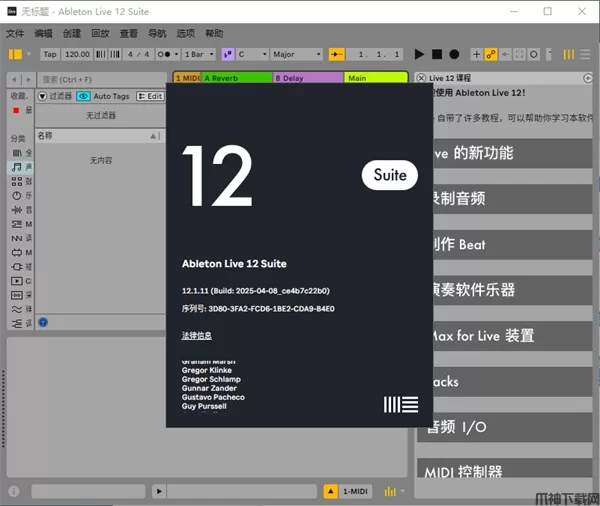Toggle the Auto Tags eye button

(x=82, y=96)
